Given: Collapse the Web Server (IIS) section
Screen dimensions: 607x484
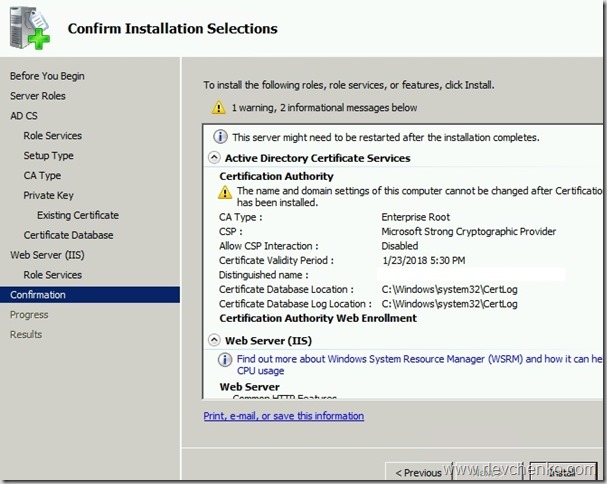Looking at the screenshot, I should click(214, 340).
